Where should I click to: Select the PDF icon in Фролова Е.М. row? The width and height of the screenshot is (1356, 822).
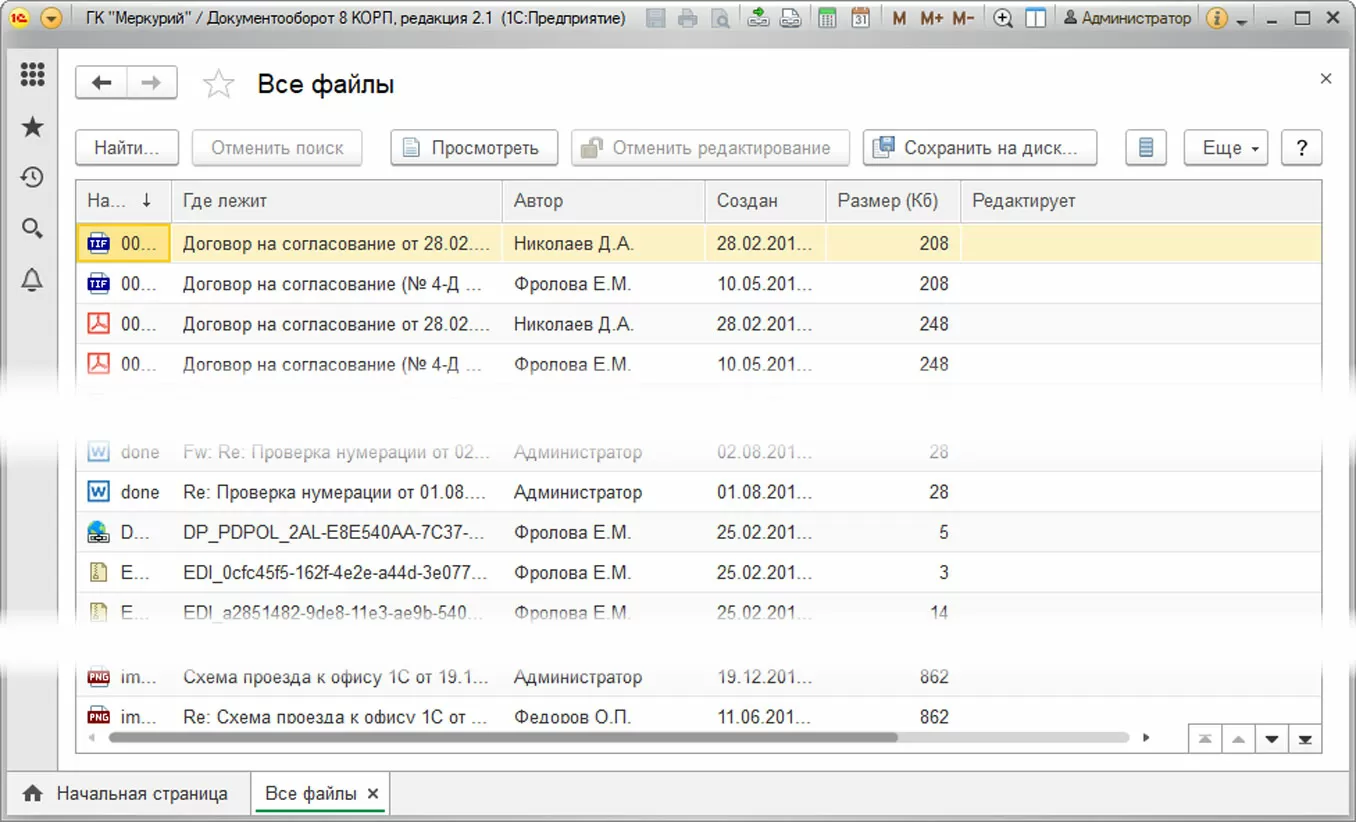[x=98, y=363]
